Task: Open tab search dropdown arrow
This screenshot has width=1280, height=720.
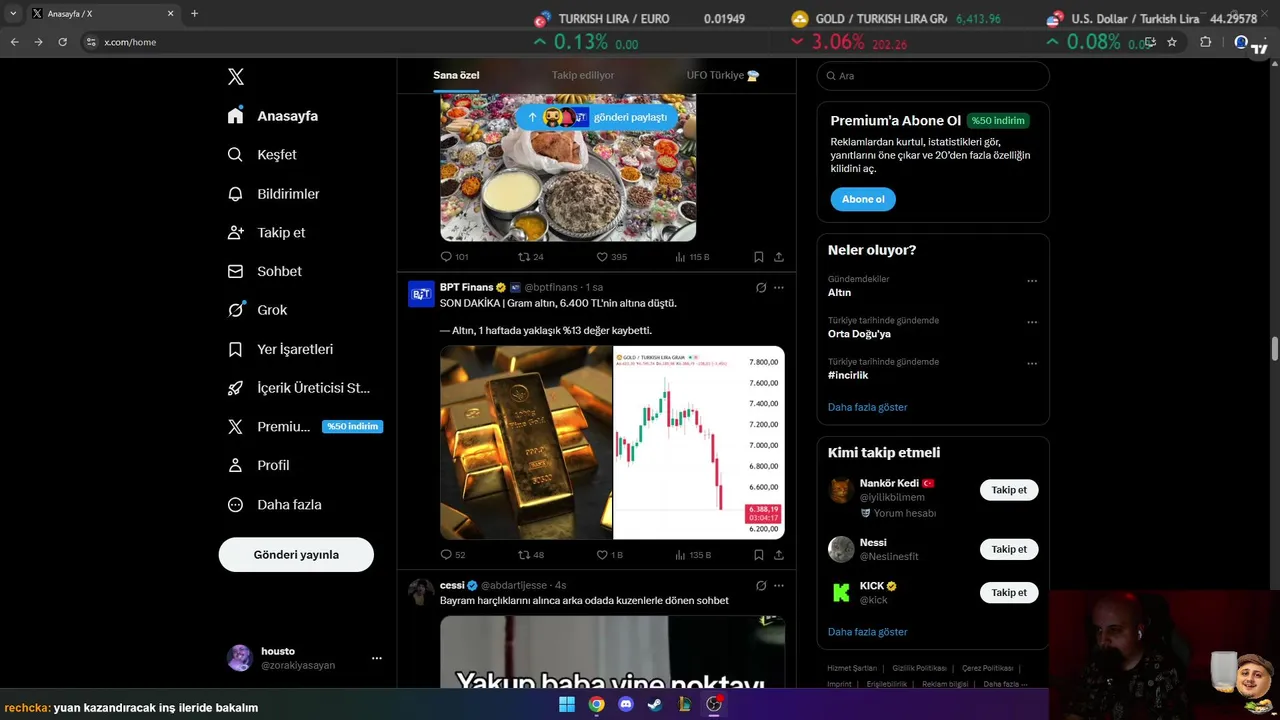Action: (13, 14)
